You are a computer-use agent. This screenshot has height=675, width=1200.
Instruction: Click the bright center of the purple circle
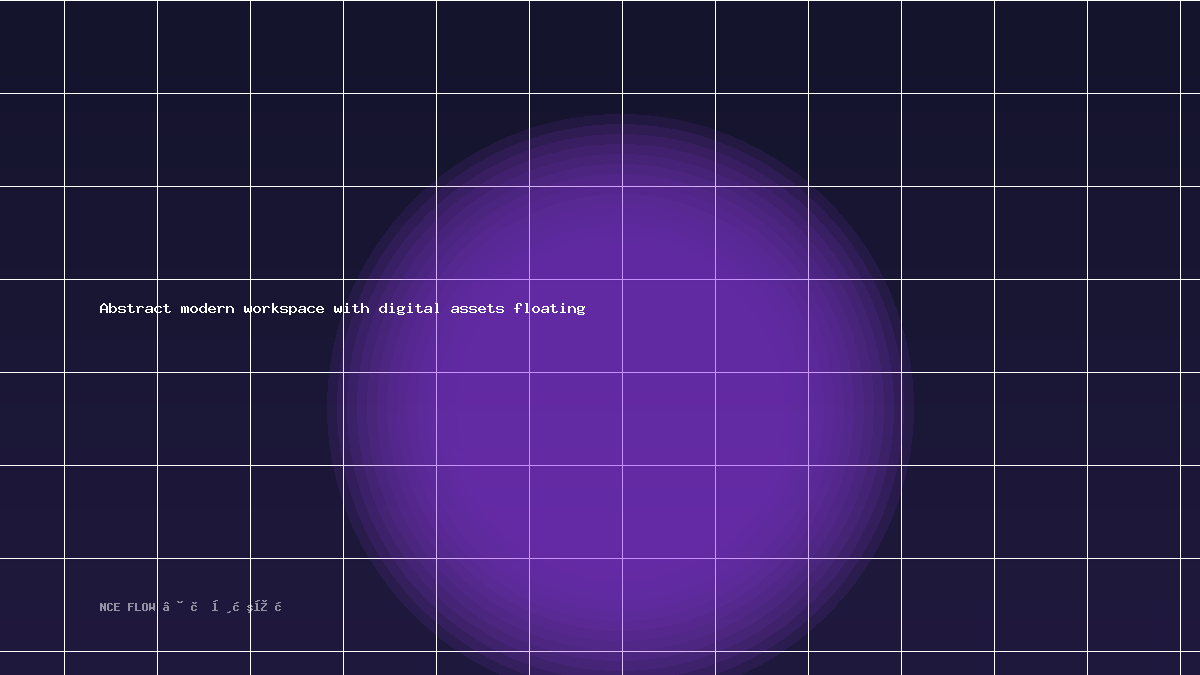[620, 407]
